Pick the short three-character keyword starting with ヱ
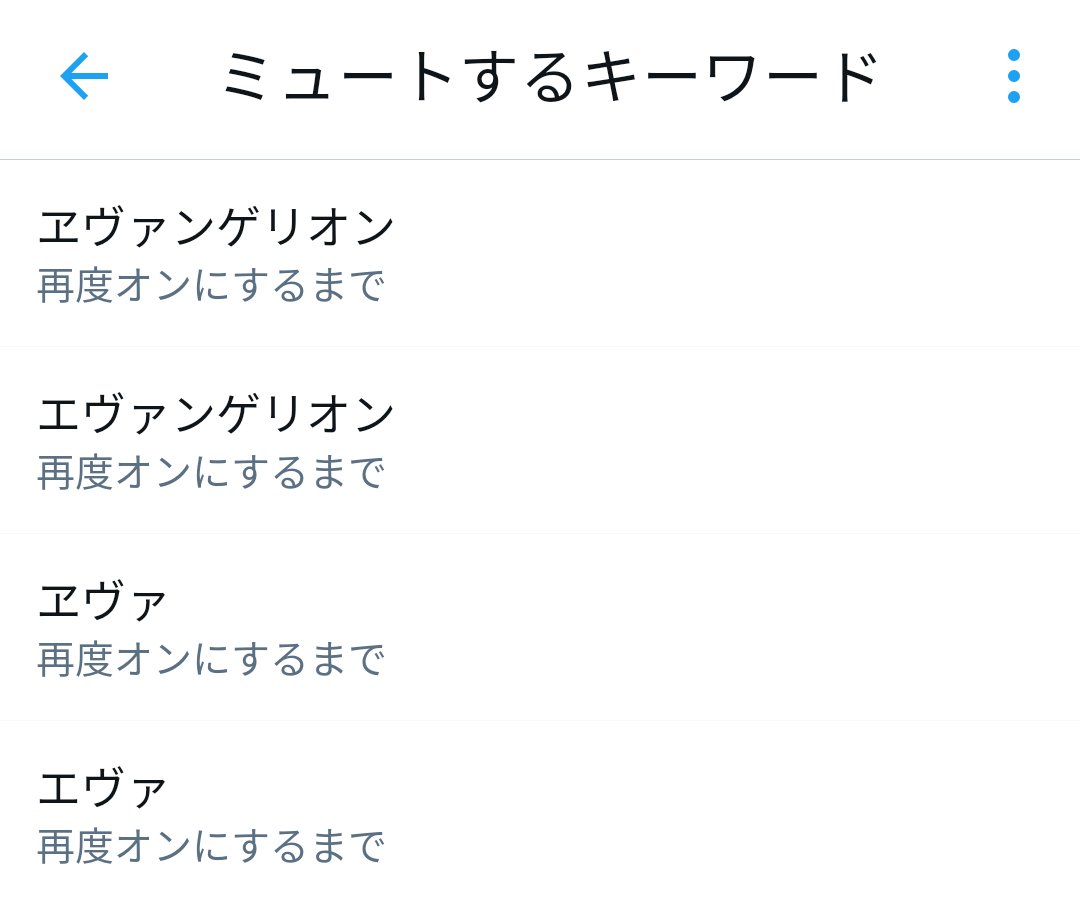The height and width of the screenshot is (903, 1080). point(103,601)
